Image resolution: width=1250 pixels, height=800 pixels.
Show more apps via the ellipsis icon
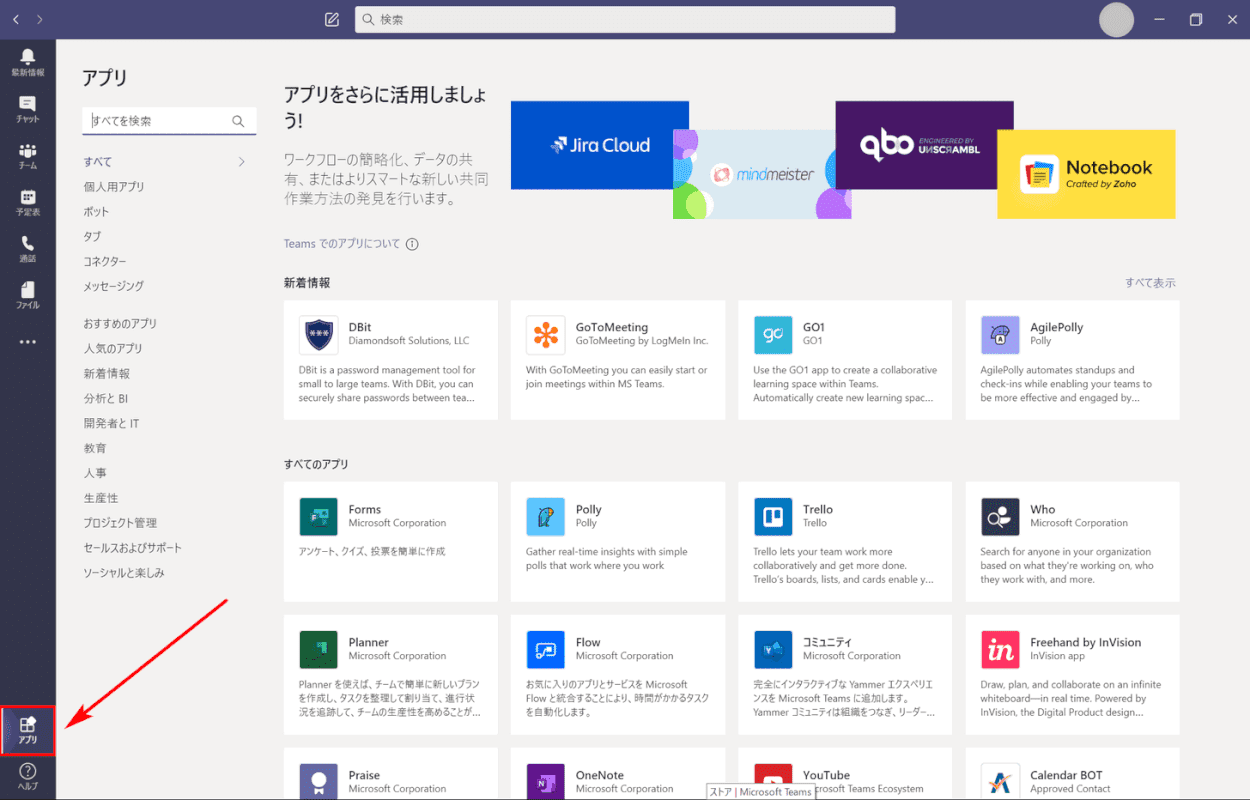tap(27, 342)
